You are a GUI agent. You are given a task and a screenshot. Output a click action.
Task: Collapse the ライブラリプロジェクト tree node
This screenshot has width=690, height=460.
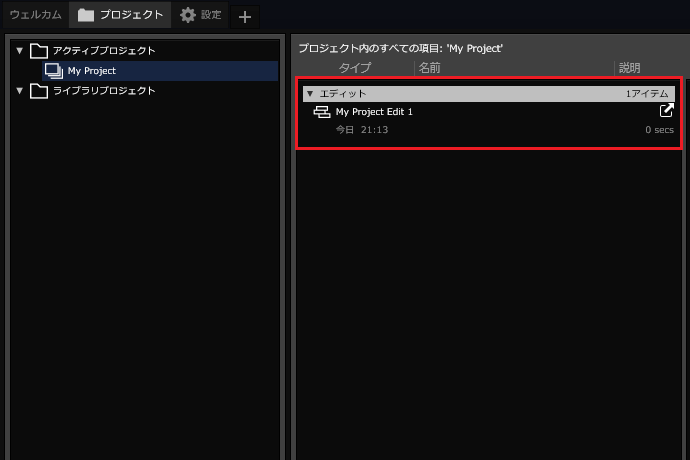[x=19, y=91]
